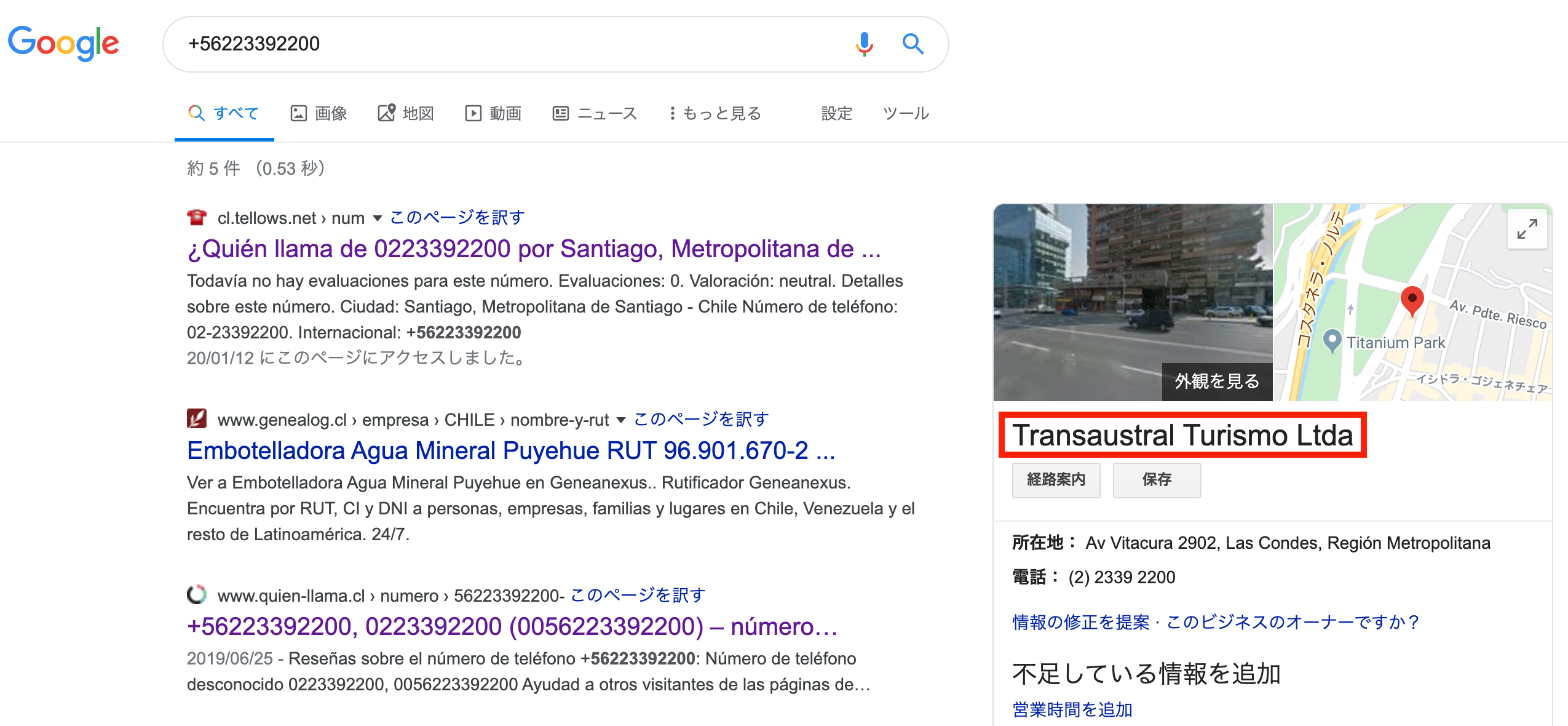
Task: Click the 電話 phone label link
Action: coord(1035,577)
